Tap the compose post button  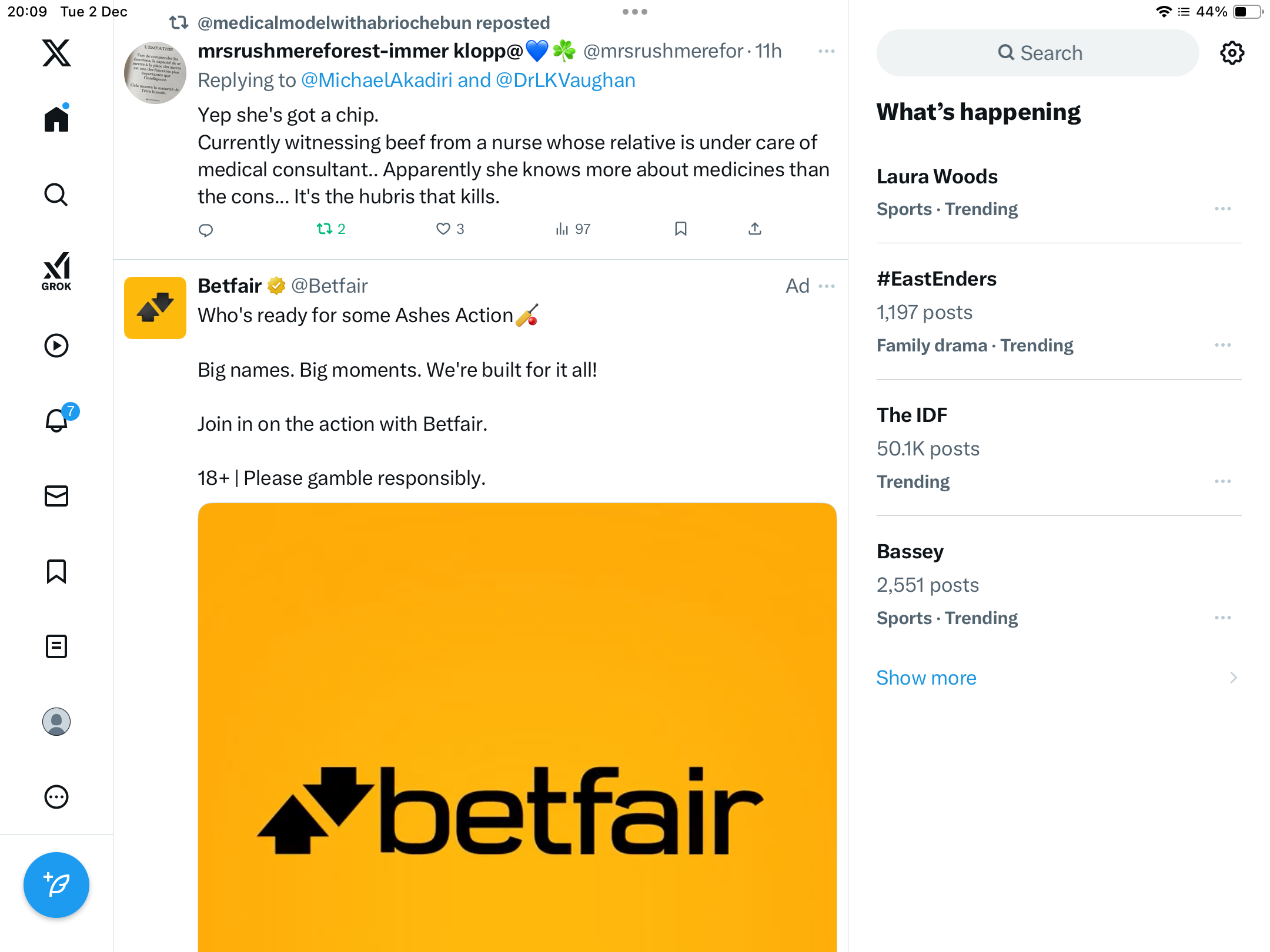click(56, 884)
